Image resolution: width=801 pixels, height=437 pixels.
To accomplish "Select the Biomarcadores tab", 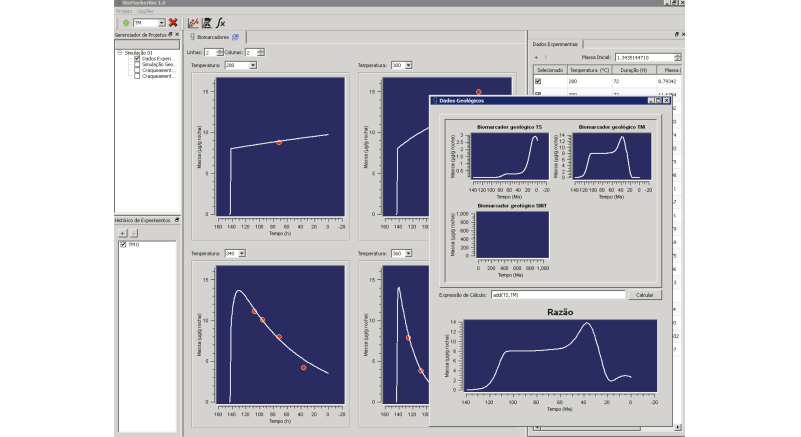I will 217,37.
